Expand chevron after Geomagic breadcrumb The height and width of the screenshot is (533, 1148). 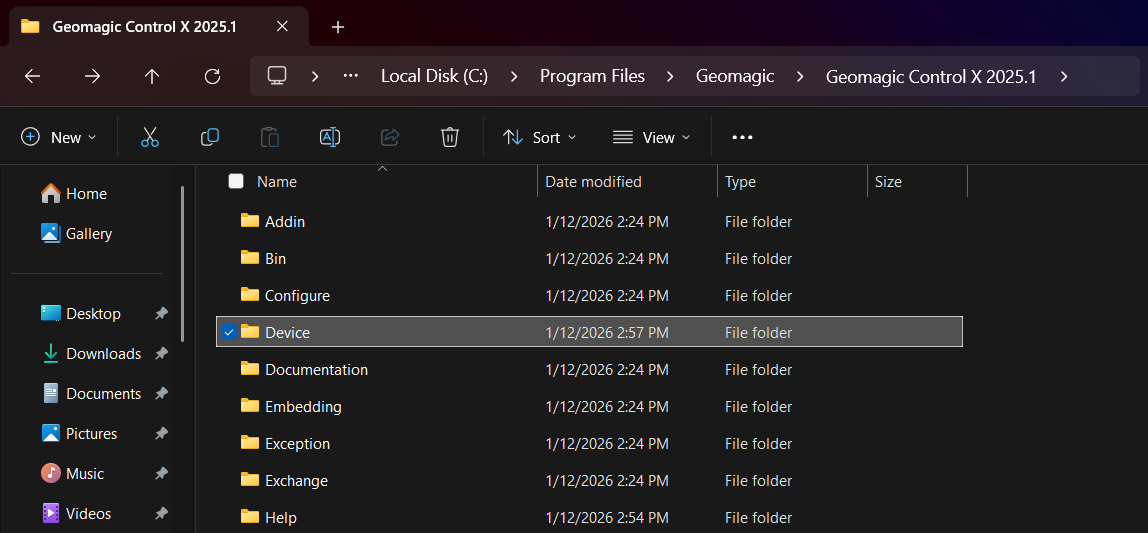click(800, 76)
